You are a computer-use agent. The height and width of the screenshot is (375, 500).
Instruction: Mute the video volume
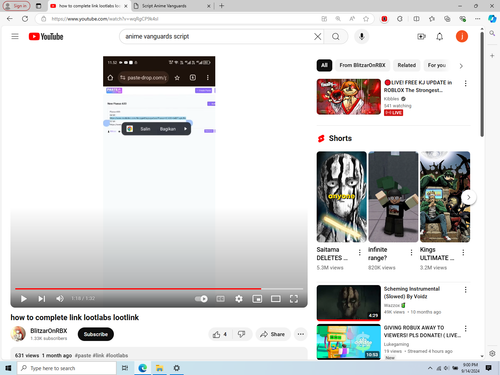[x=60, y=299]
